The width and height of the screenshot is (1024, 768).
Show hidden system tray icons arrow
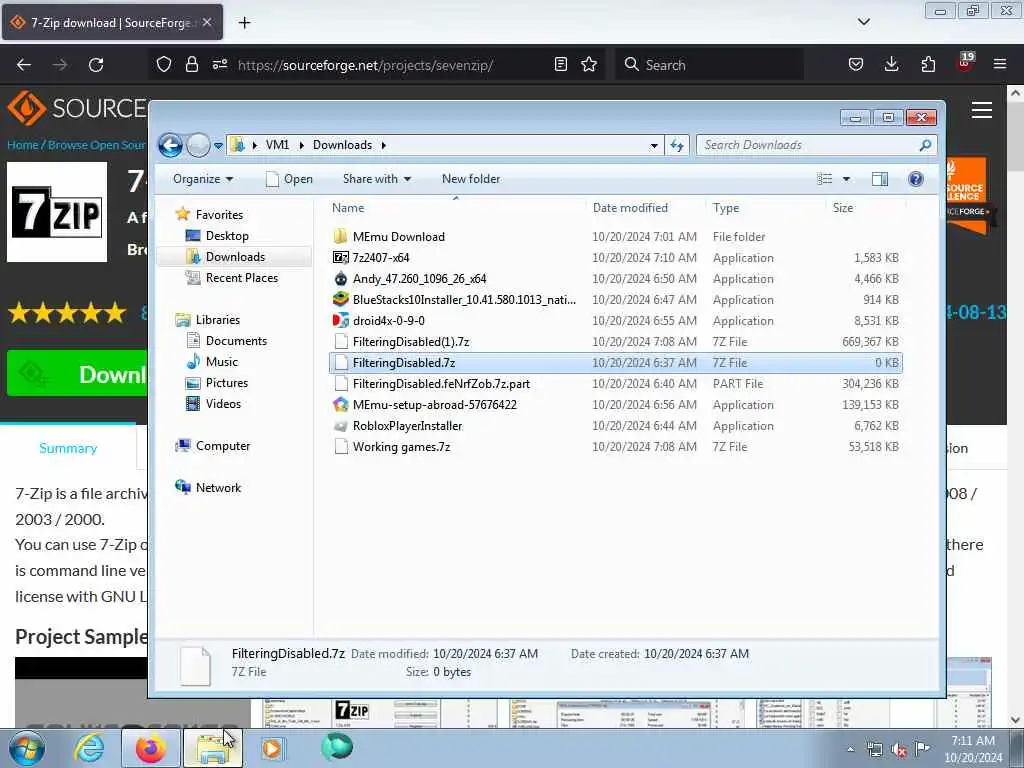click(850, 749)
